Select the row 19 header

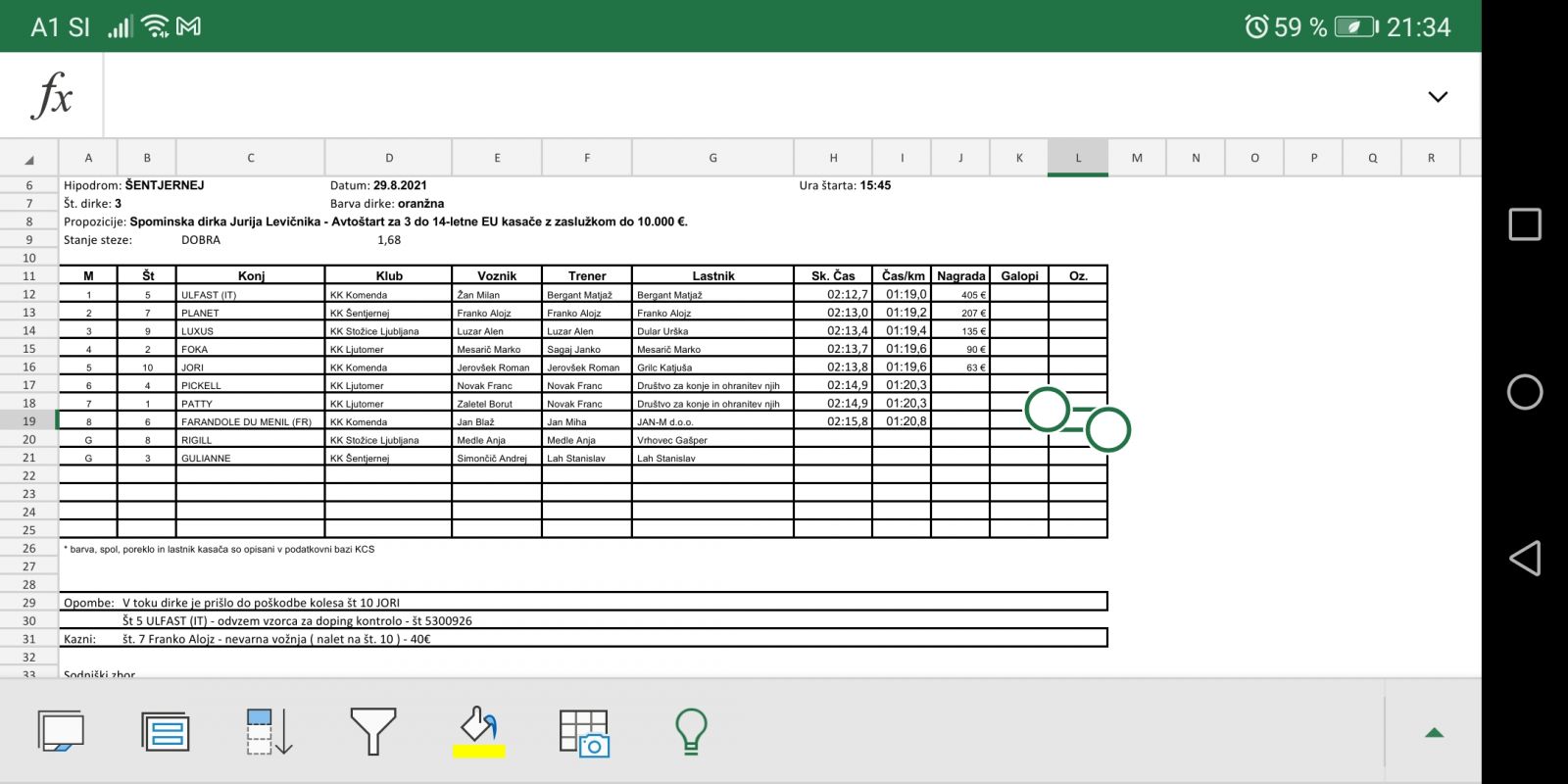(29, 421)
